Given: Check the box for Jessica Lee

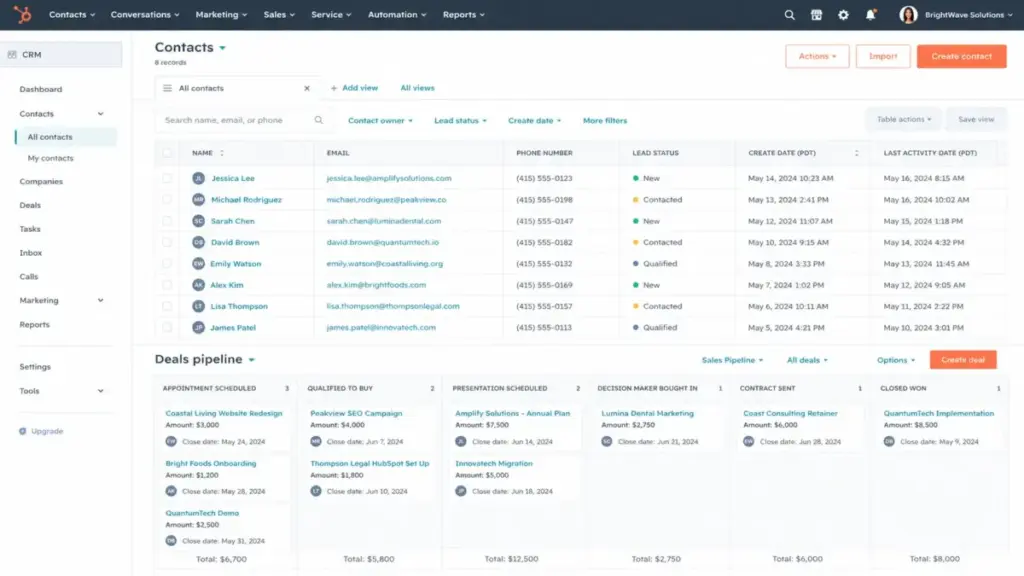Looking at the screenshot, I should [167, 178].
